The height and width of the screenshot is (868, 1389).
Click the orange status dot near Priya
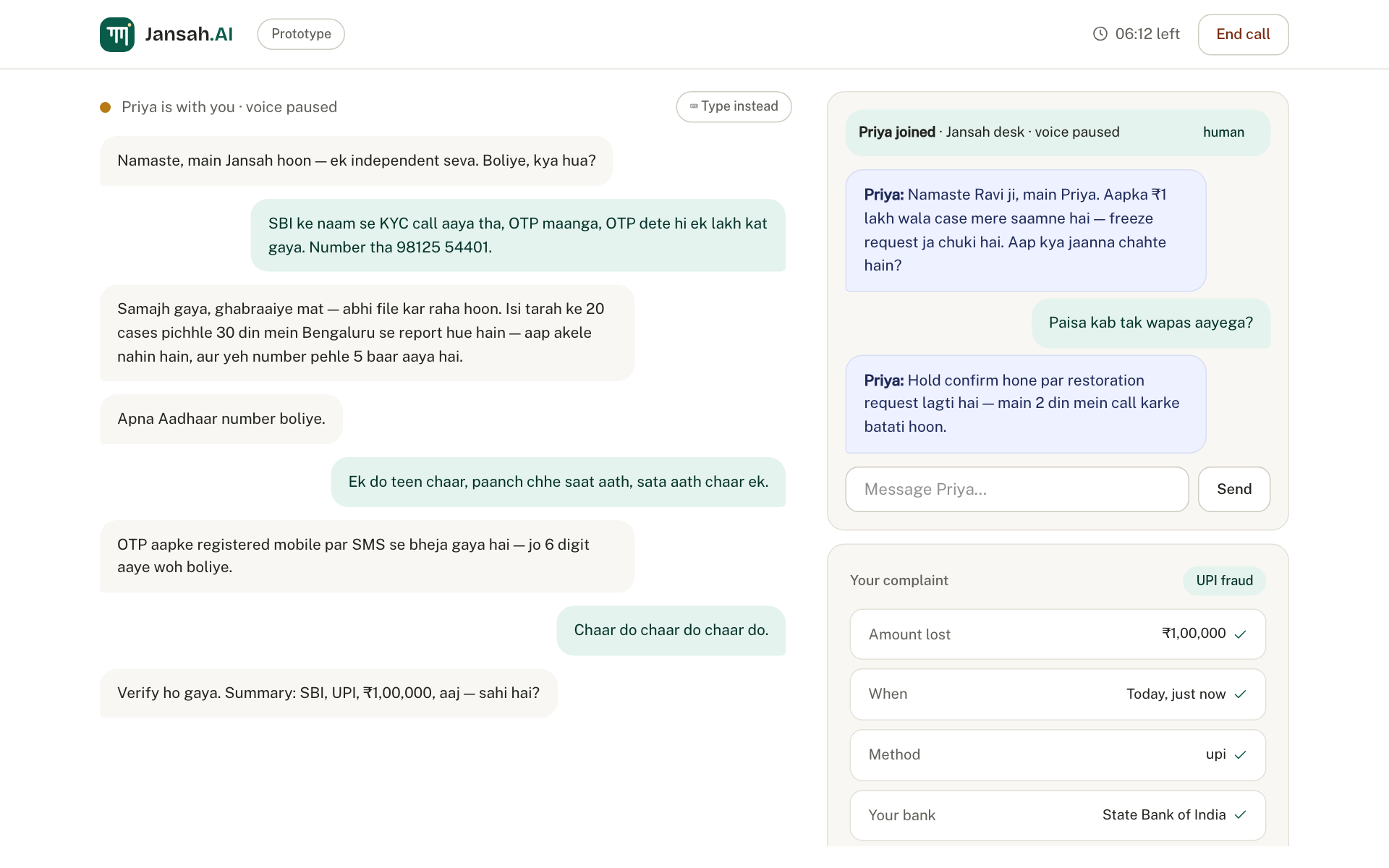[106, 107]
